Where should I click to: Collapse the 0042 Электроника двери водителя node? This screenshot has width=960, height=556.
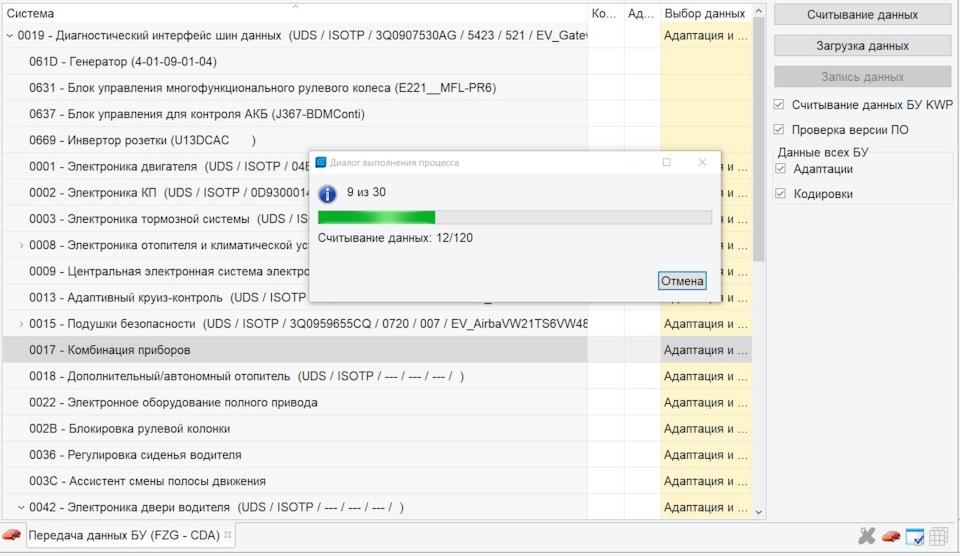point(21,508)
